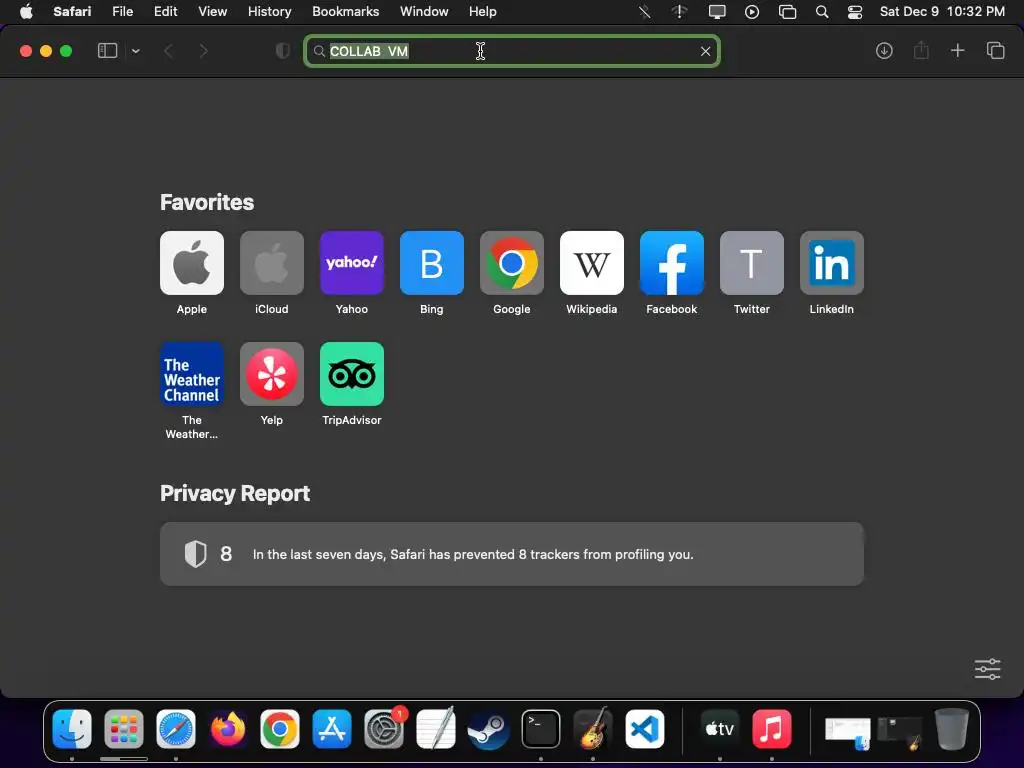
Task: Open a new tab with the plus button
Action: click(957, 51)
